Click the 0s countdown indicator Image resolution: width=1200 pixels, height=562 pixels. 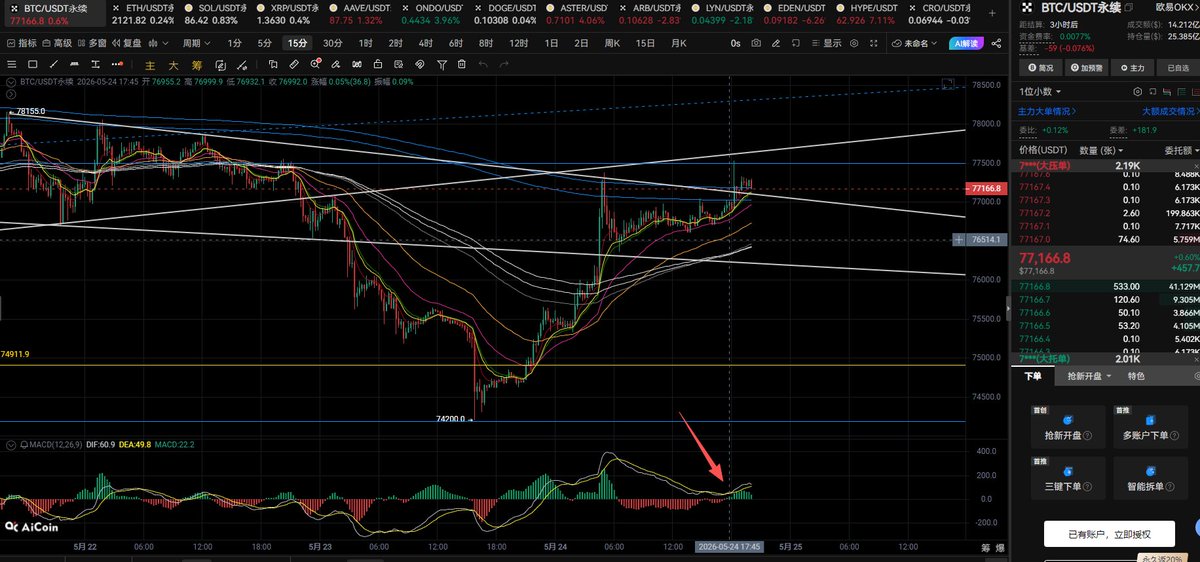tap(735, 43)
